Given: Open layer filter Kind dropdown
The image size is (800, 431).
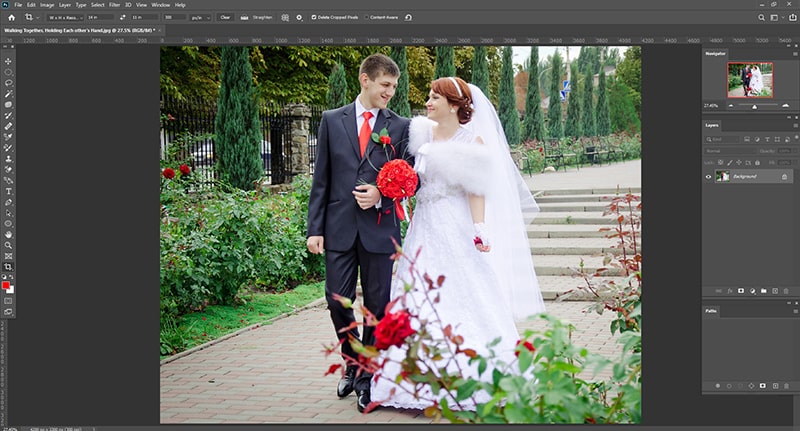Looking at the screenshot, I should 722,139.
